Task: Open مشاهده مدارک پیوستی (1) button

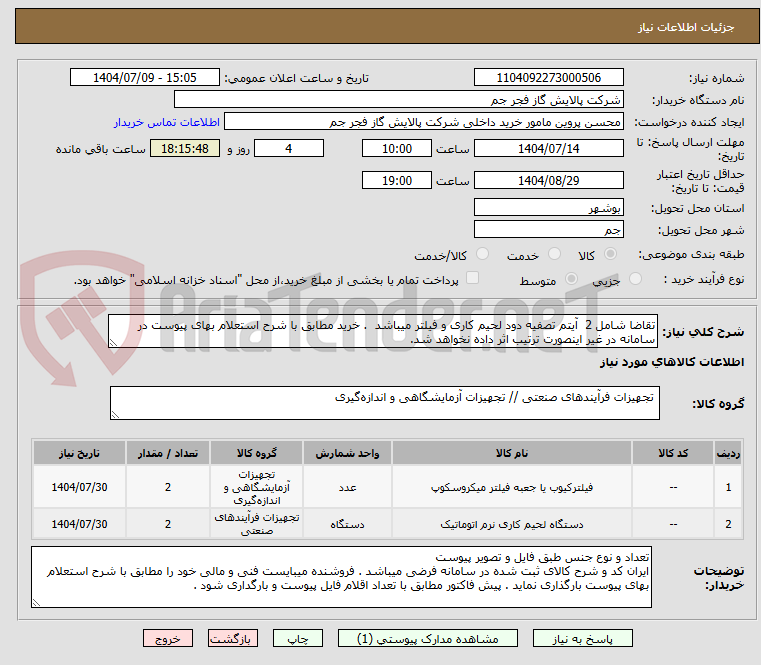Action: click(428, 638)
